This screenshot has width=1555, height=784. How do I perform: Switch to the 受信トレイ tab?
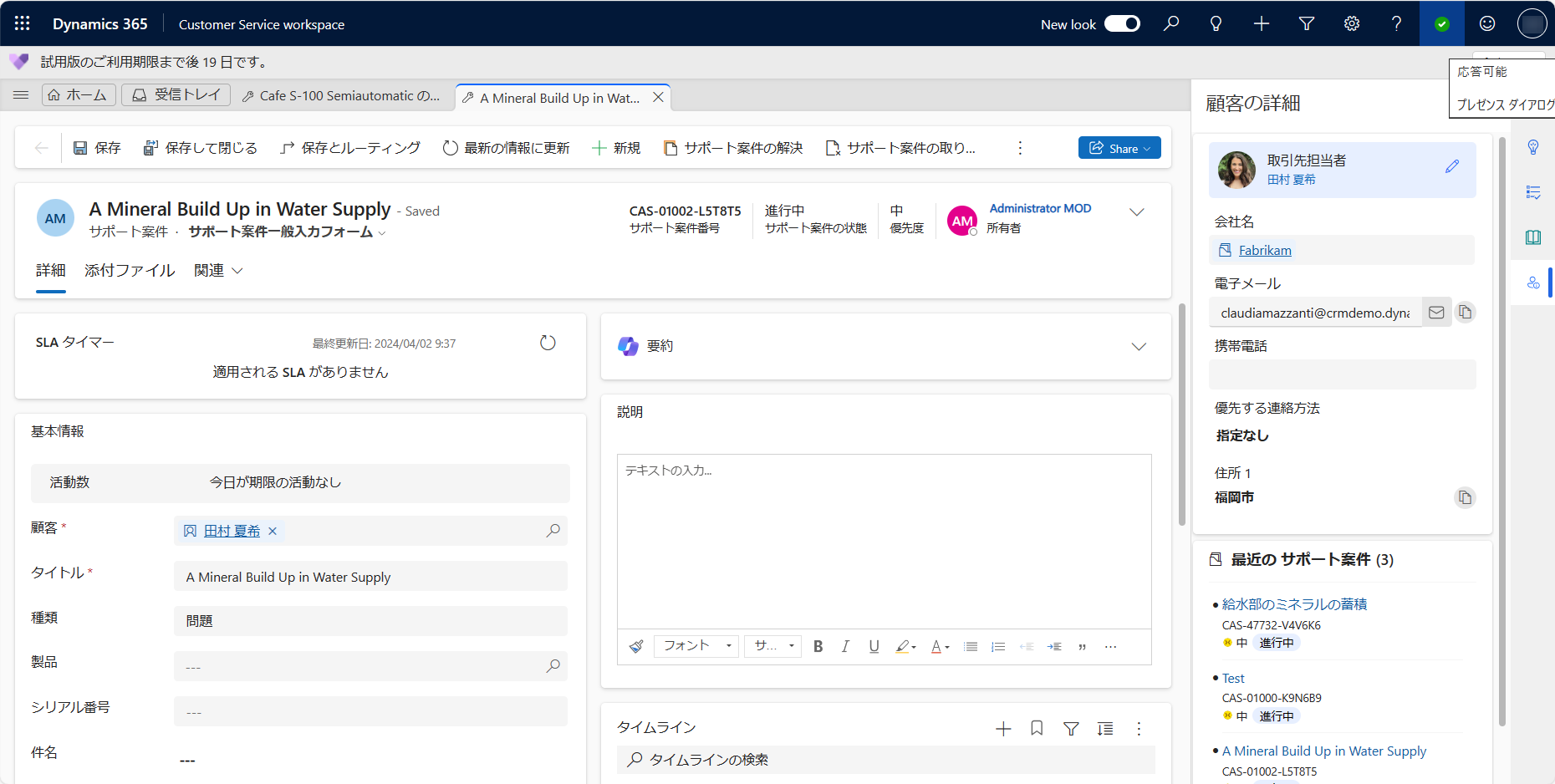[x=176, y=95]
